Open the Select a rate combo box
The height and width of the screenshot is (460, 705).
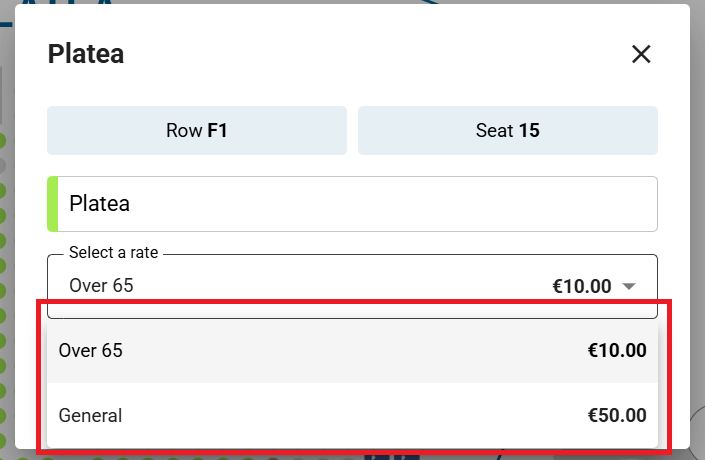[352, 286]
